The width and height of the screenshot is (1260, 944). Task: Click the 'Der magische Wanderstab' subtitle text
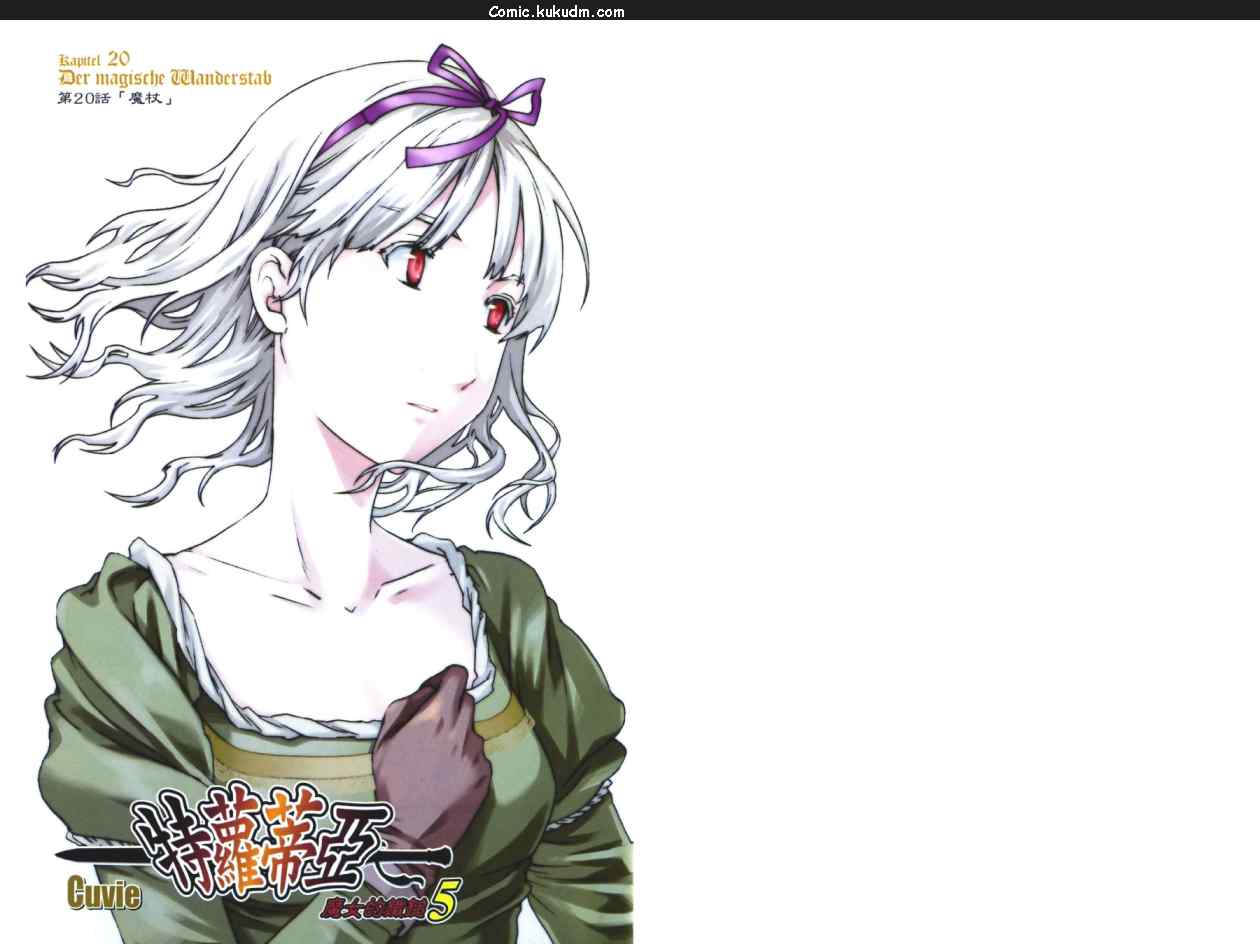coord(165,78)
